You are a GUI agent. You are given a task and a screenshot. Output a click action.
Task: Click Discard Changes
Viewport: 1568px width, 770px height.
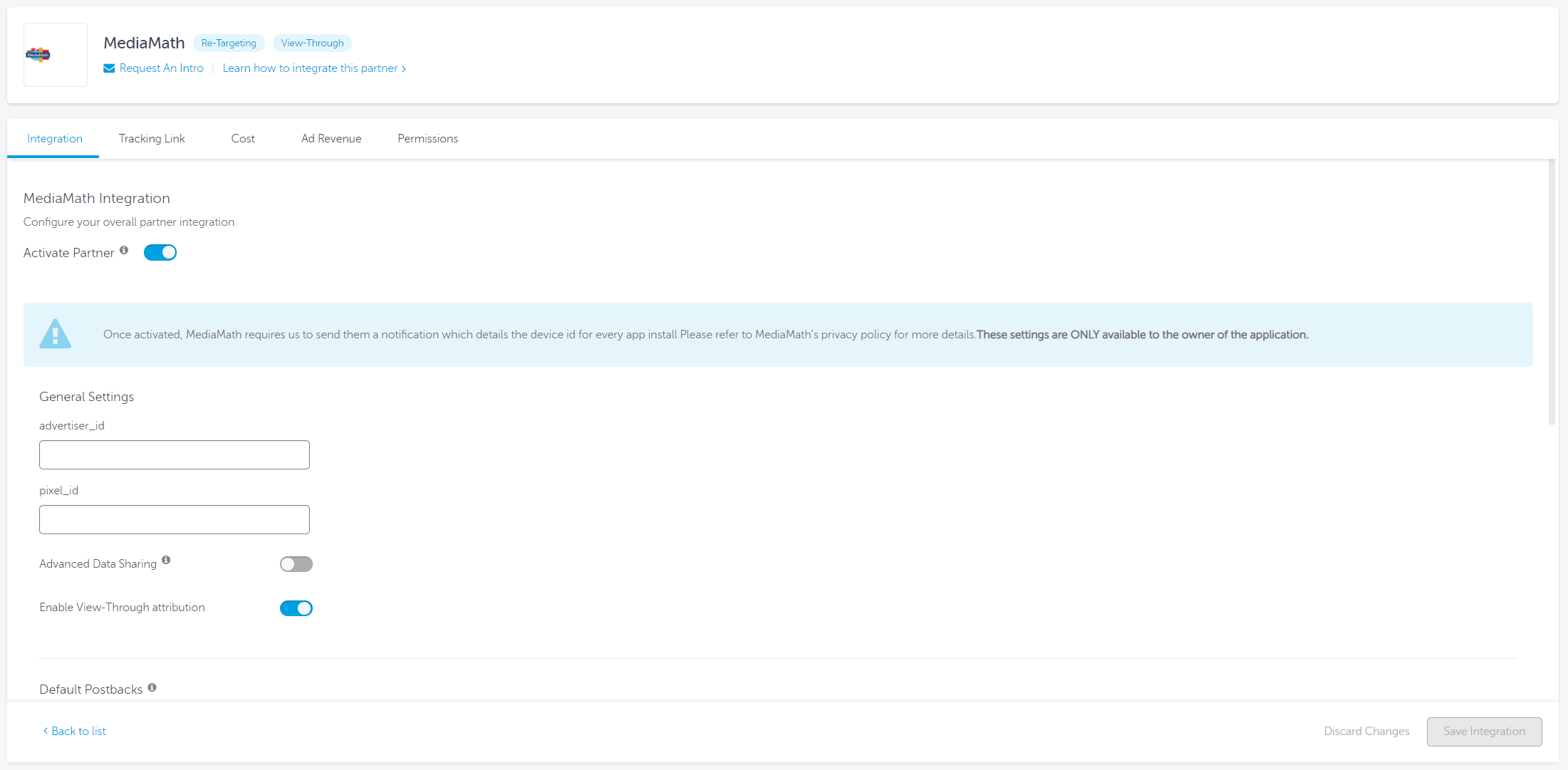(1366, 732)
